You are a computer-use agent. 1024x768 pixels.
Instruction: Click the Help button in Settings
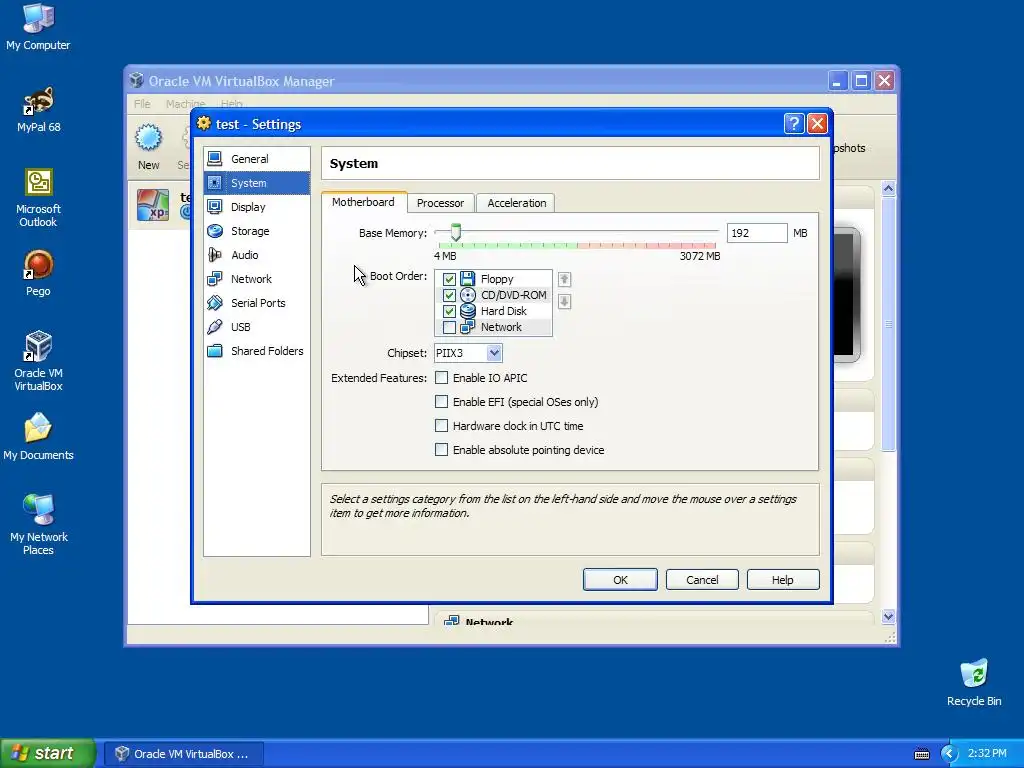pyautogui.click(x=782, y=580)
